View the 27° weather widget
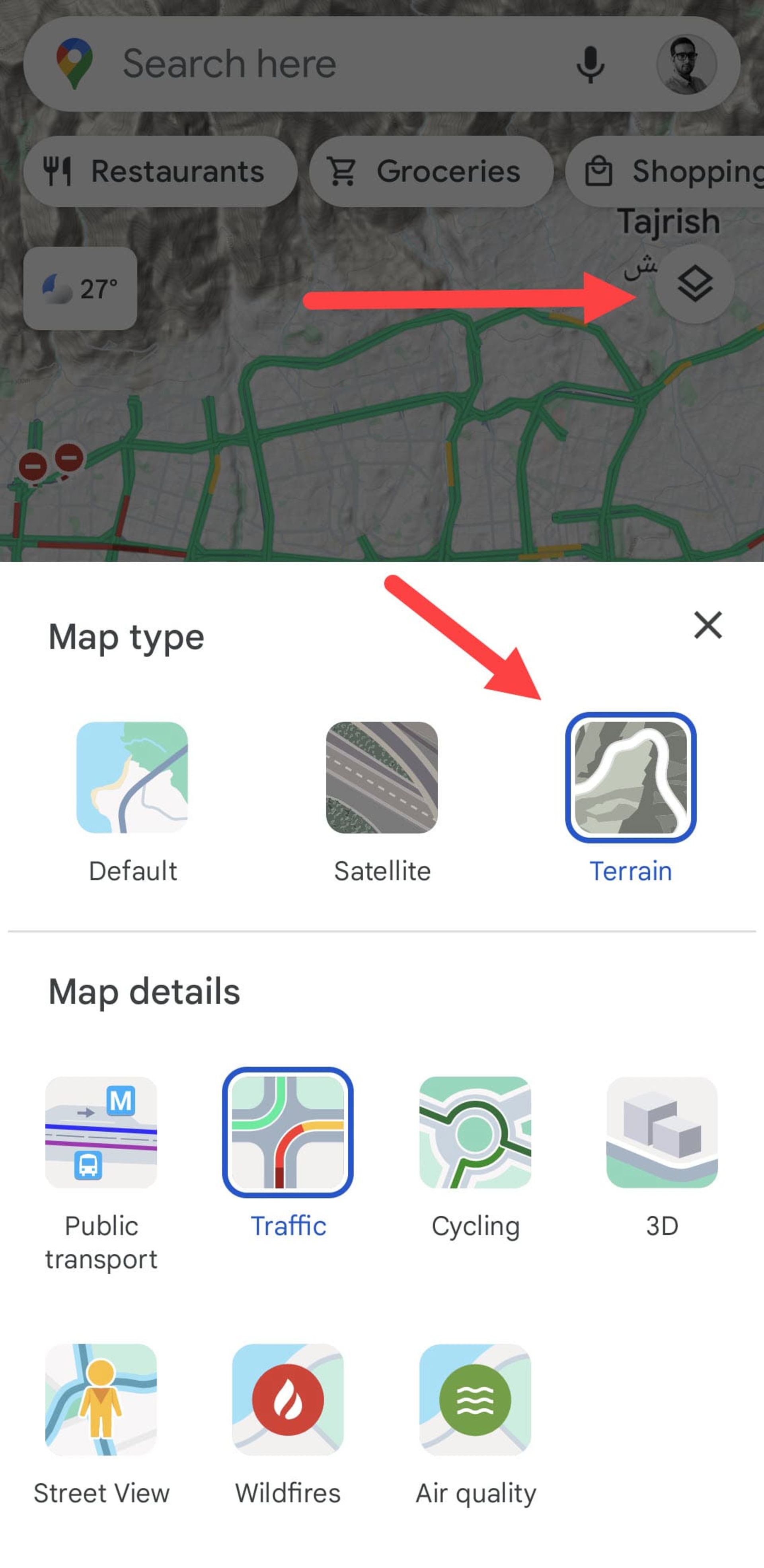Image resolution: width=764 pixels, height=1568 pixels. coord(80,289)
